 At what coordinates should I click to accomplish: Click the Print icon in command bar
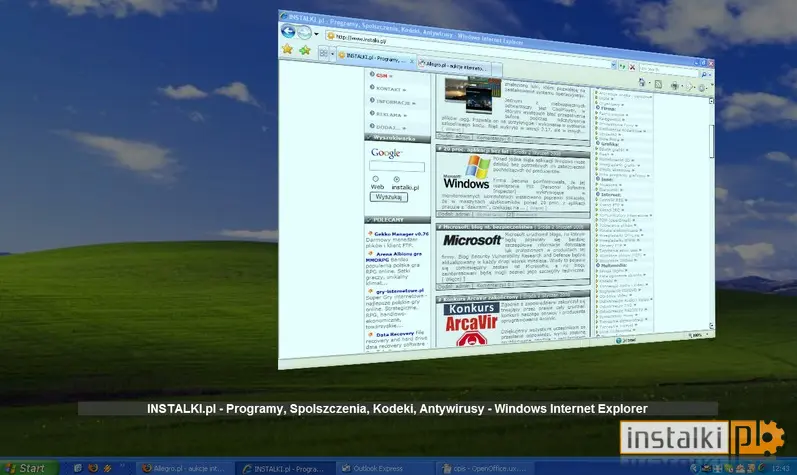[x=675, y=86]
